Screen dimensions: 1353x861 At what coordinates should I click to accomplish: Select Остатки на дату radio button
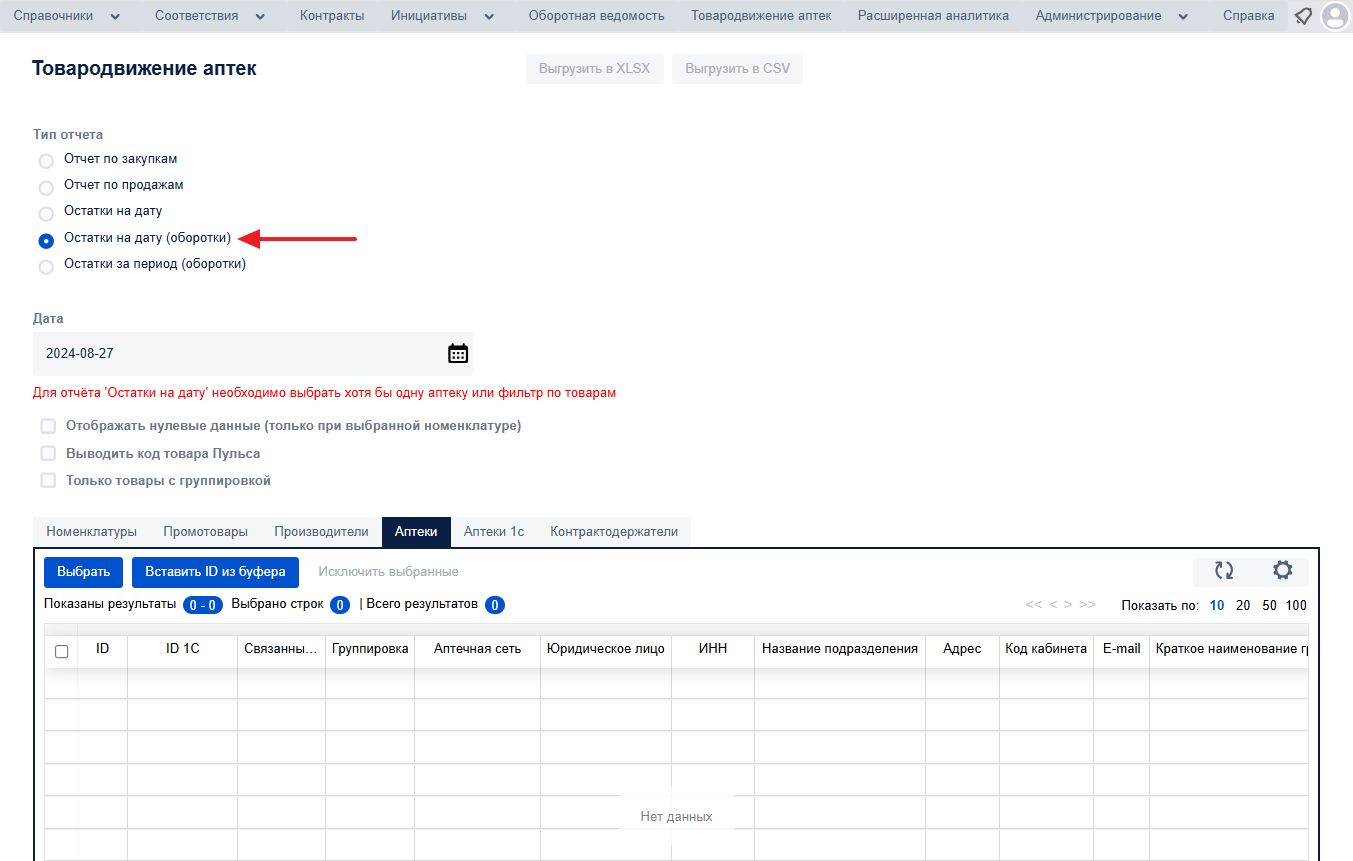[x=46, y=213]
